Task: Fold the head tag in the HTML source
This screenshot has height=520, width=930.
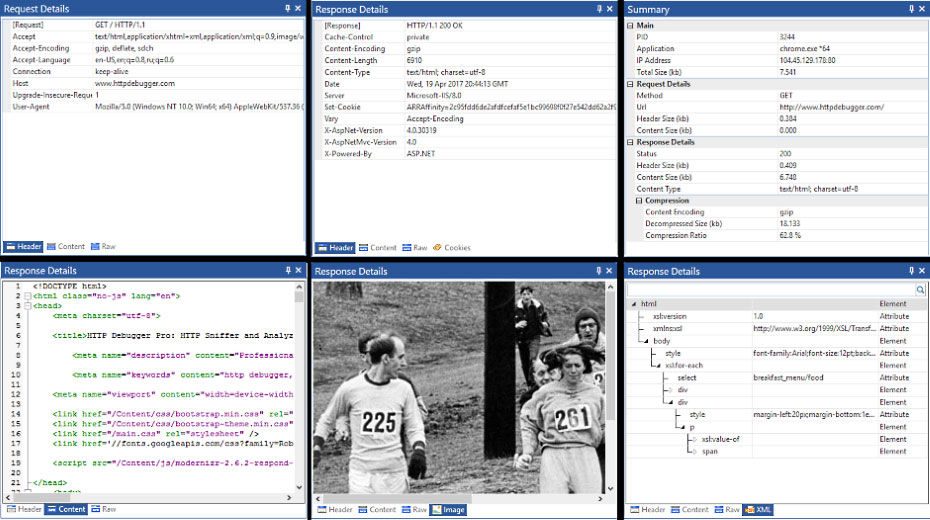Action: (28, 307)
